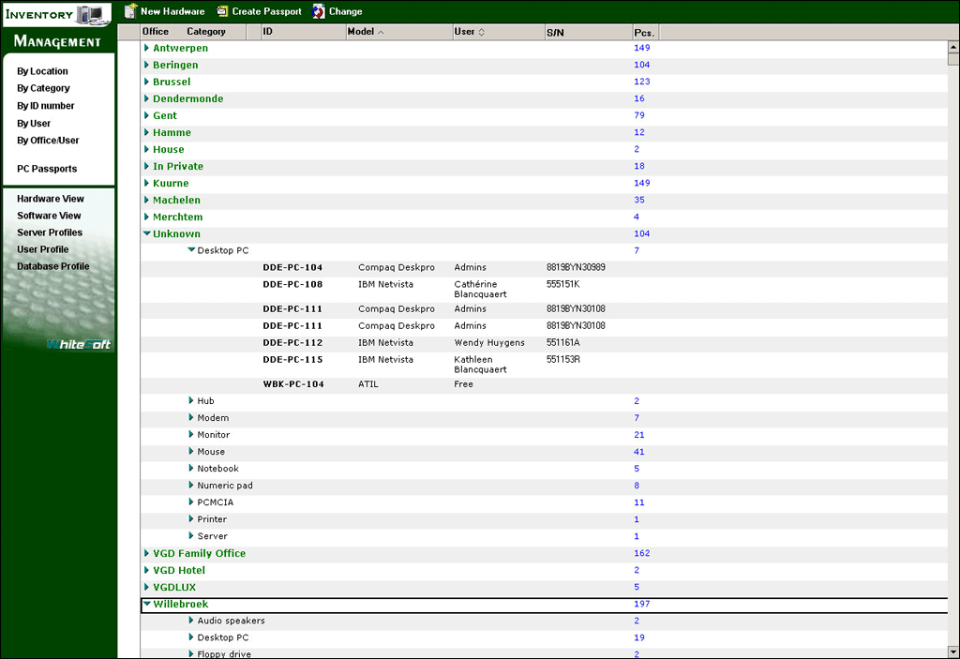The height and width of the screenshot is (659, 960).
Task: Click the Brussel office name
Action: (171, 82)
